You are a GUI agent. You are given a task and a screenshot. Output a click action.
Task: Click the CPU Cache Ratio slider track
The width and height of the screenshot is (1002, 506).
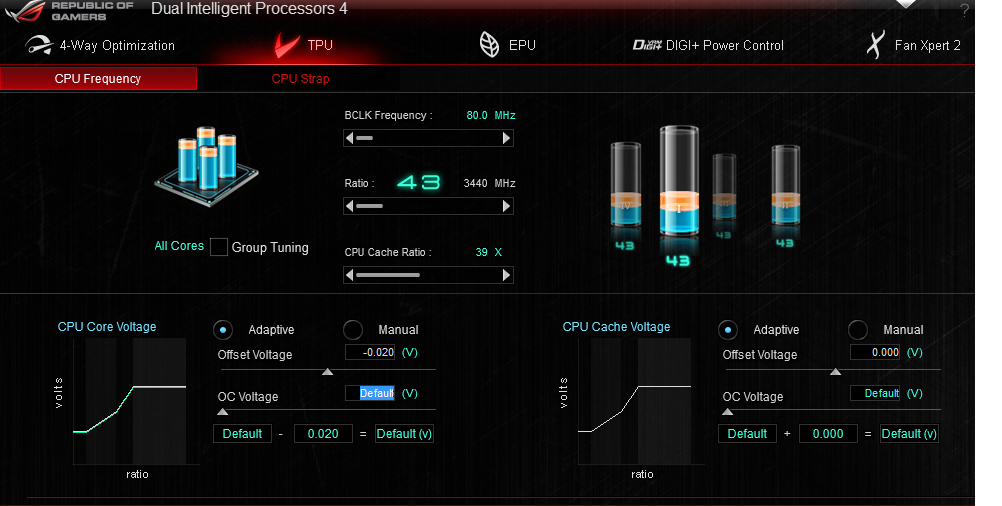pyautogui.click(x=428, y=275)
